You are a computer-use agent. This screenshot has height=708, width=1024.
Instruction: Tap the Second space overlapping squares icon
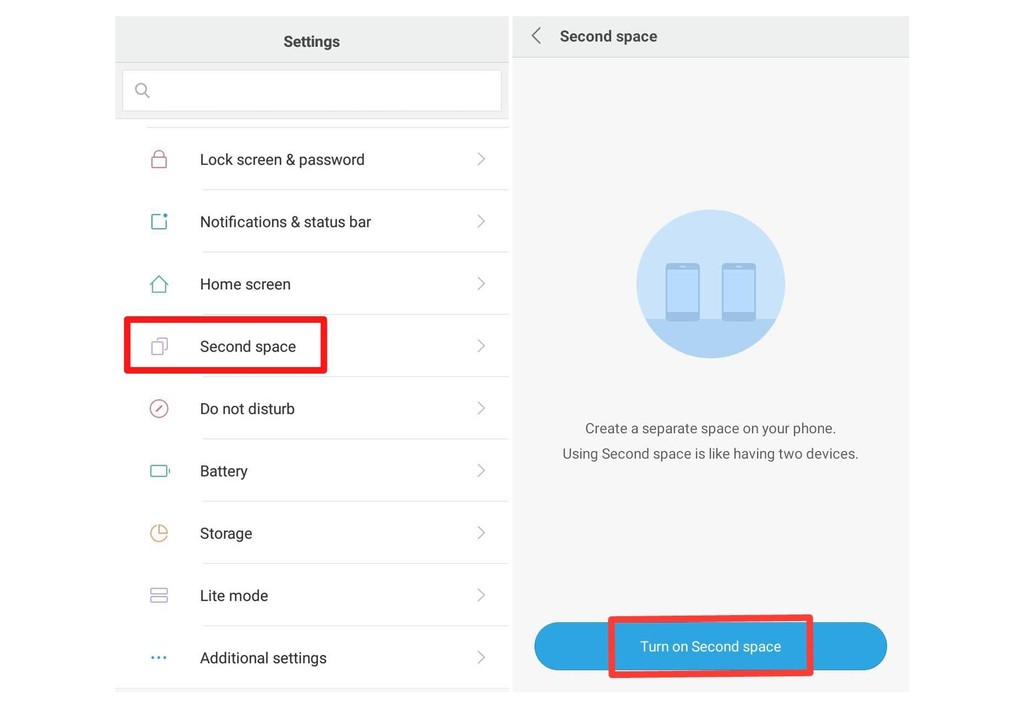[159, 347]
